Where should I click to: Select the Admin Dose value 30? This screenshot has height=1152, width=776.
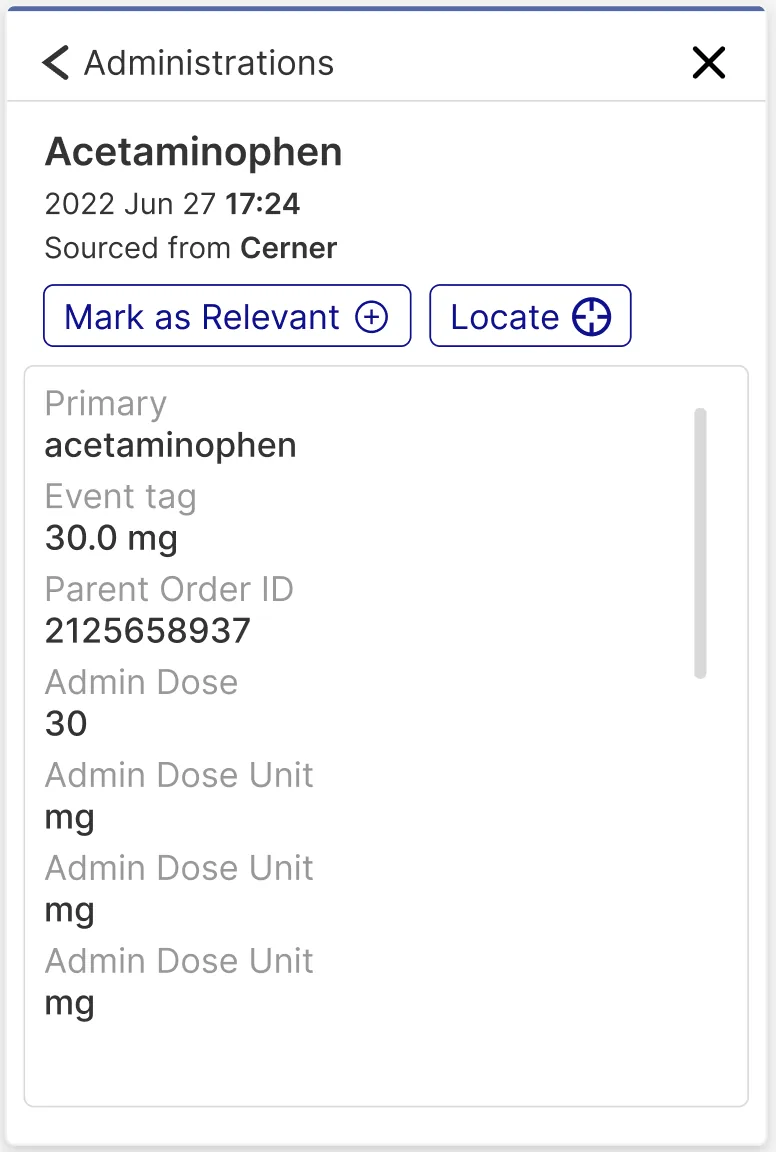[66, 724]
